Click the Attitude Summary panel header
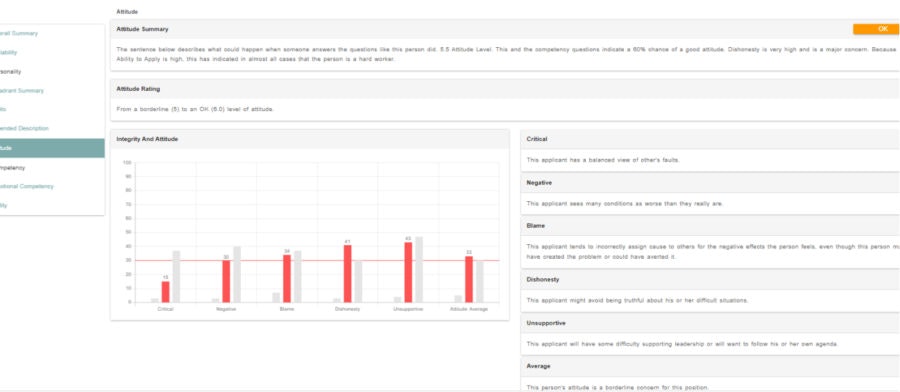This screenshot has height=392, width=900. pyautogui.click(x=505, y=29)
